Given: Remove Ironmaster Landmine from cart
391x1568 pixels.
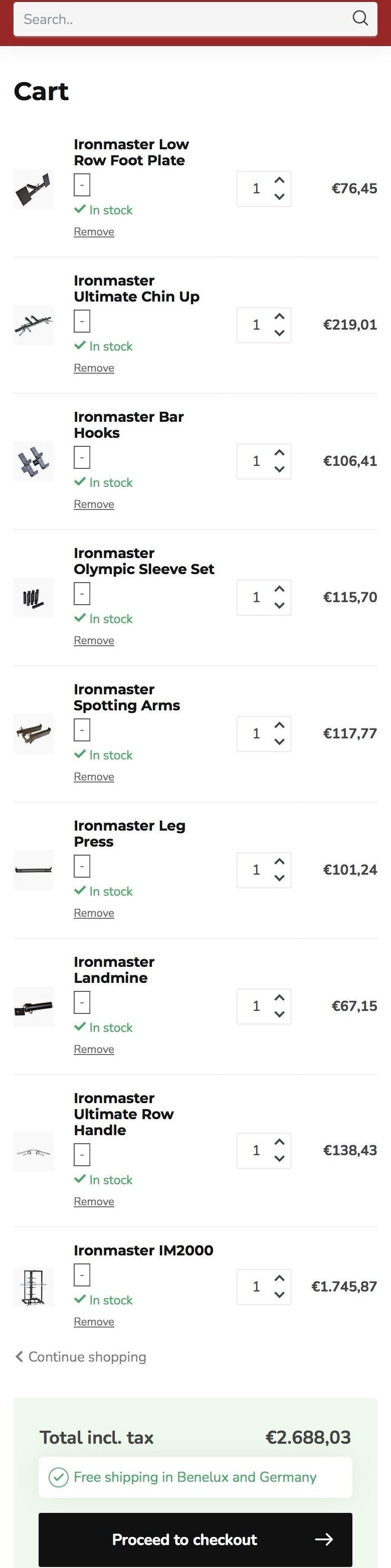Looking at the screenshot, I should [94, 1050].
